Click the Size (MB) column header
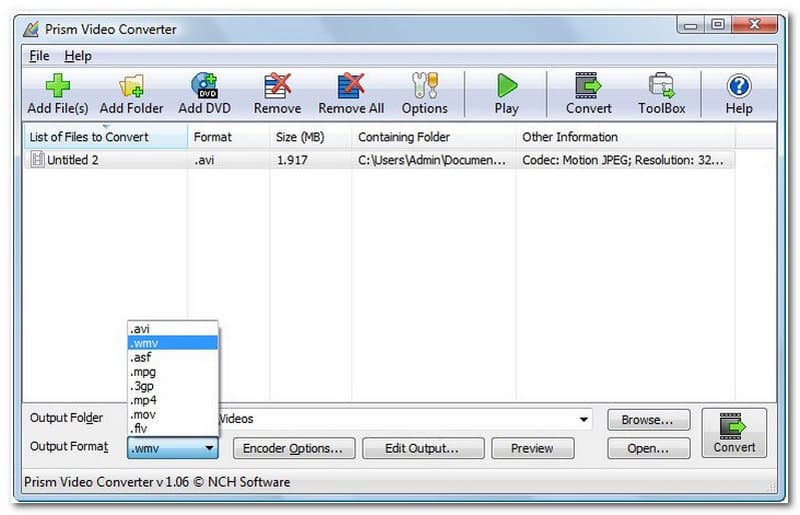Viewport: 800px width, 515px height. point(310,137)
